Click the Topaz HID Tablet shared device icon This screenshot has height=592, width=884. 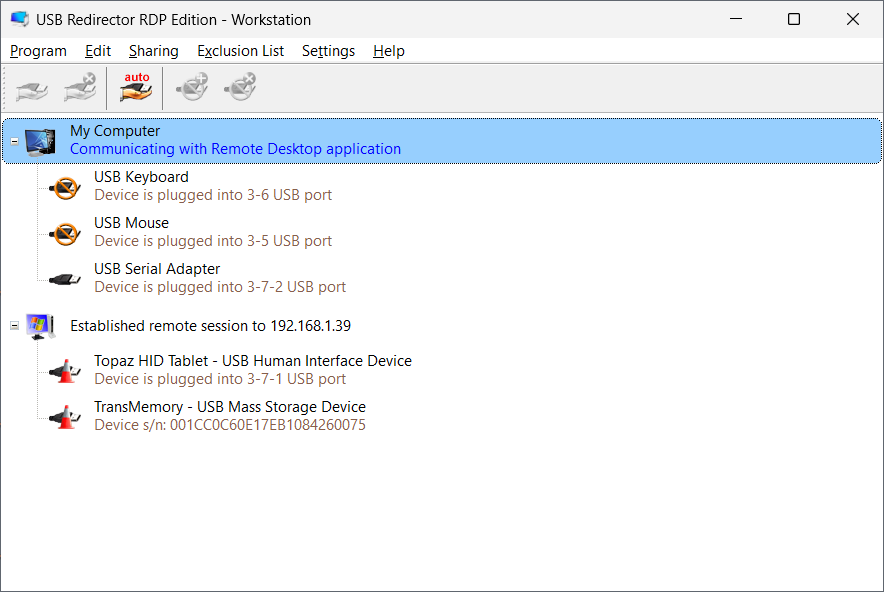(x=65, y=371)
